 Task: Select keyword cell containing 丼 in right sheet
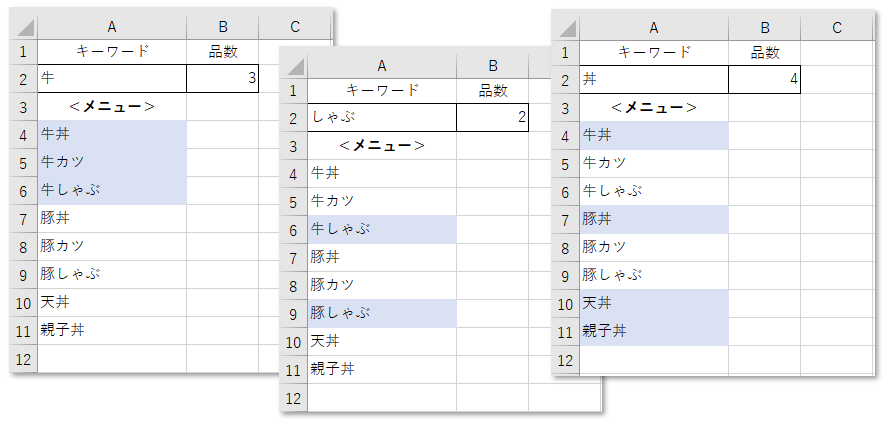pos(654,79)
